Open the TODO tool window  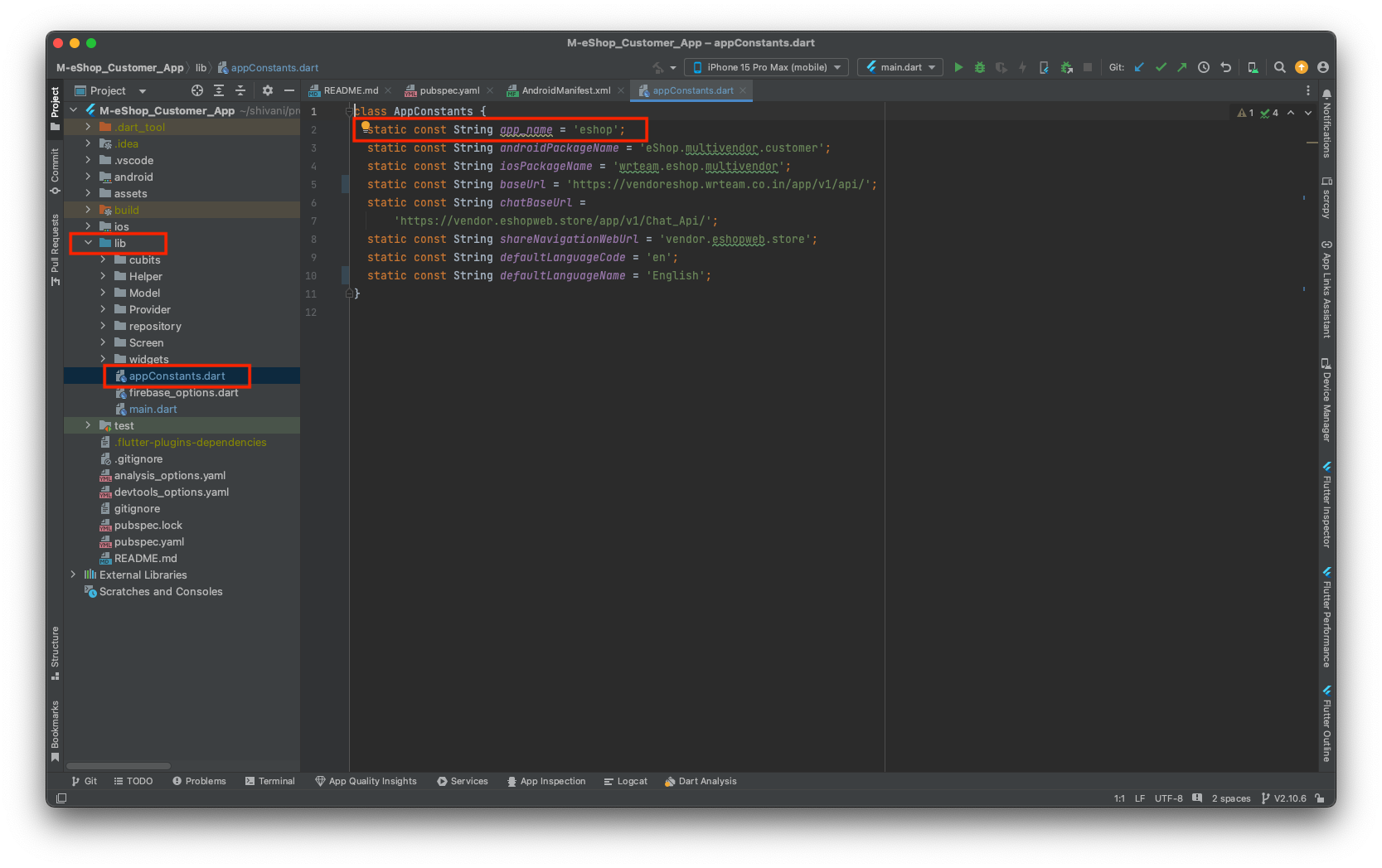[x=133, y=781]
